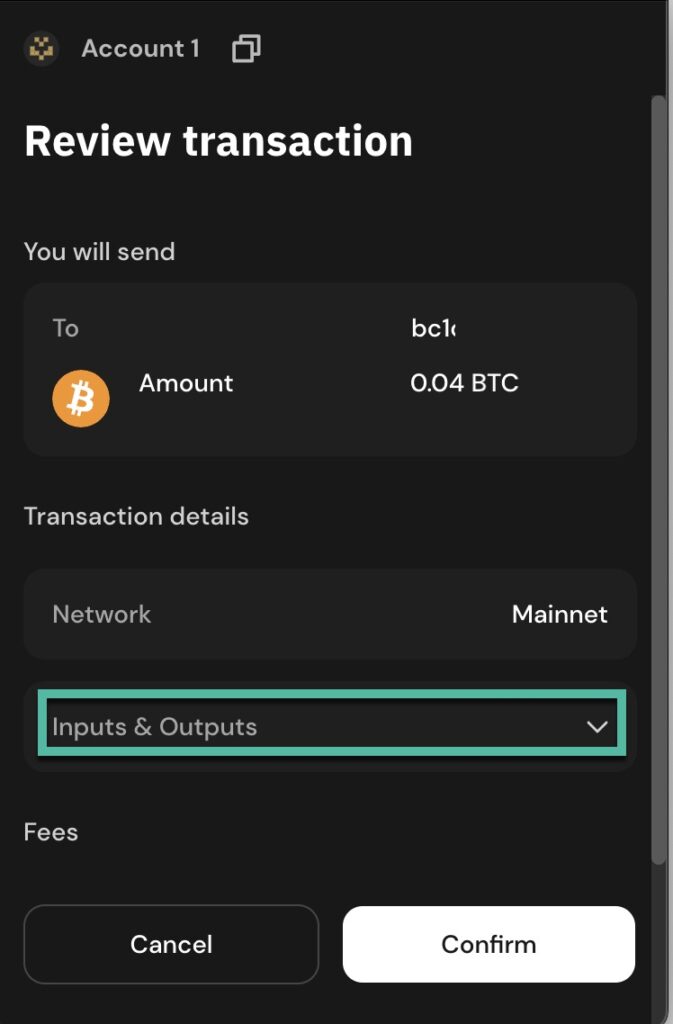Click the Fees section heading

click(51, 832)
